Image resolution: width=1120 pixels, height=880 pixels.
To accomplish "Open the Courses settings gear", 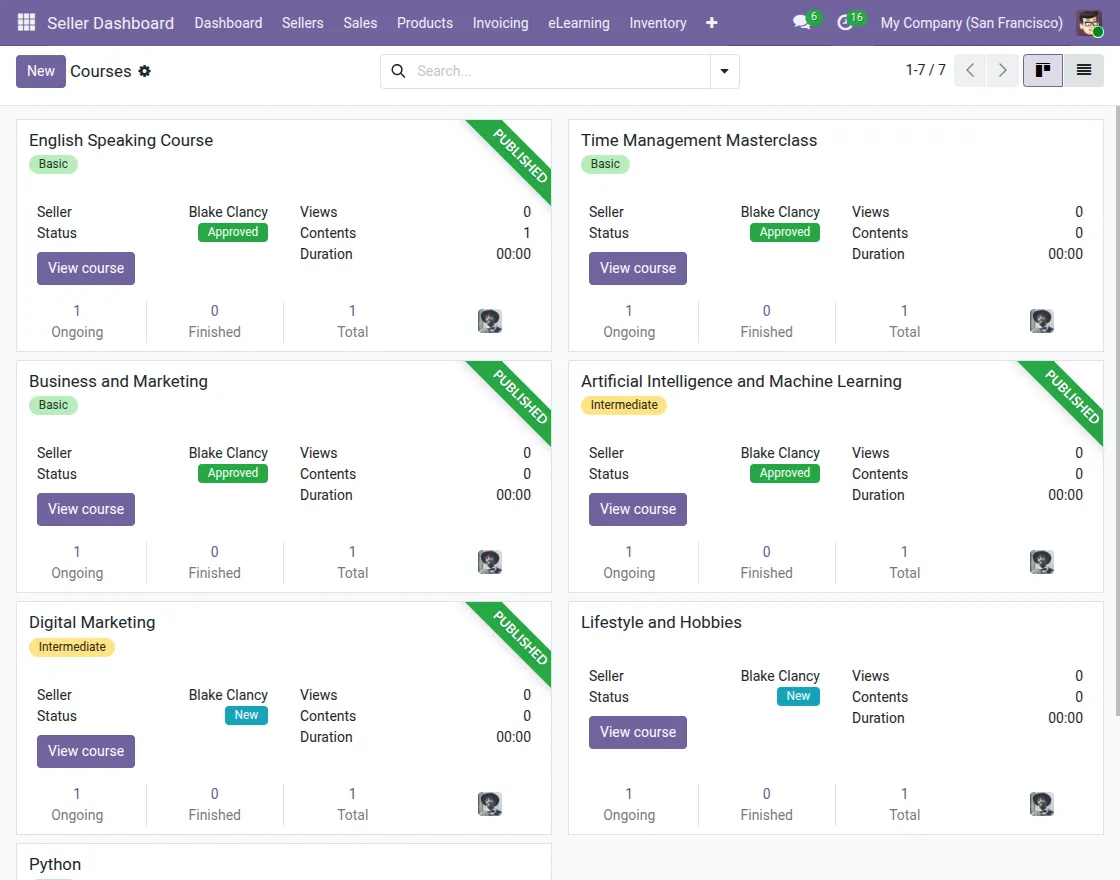I will [144, 71].
